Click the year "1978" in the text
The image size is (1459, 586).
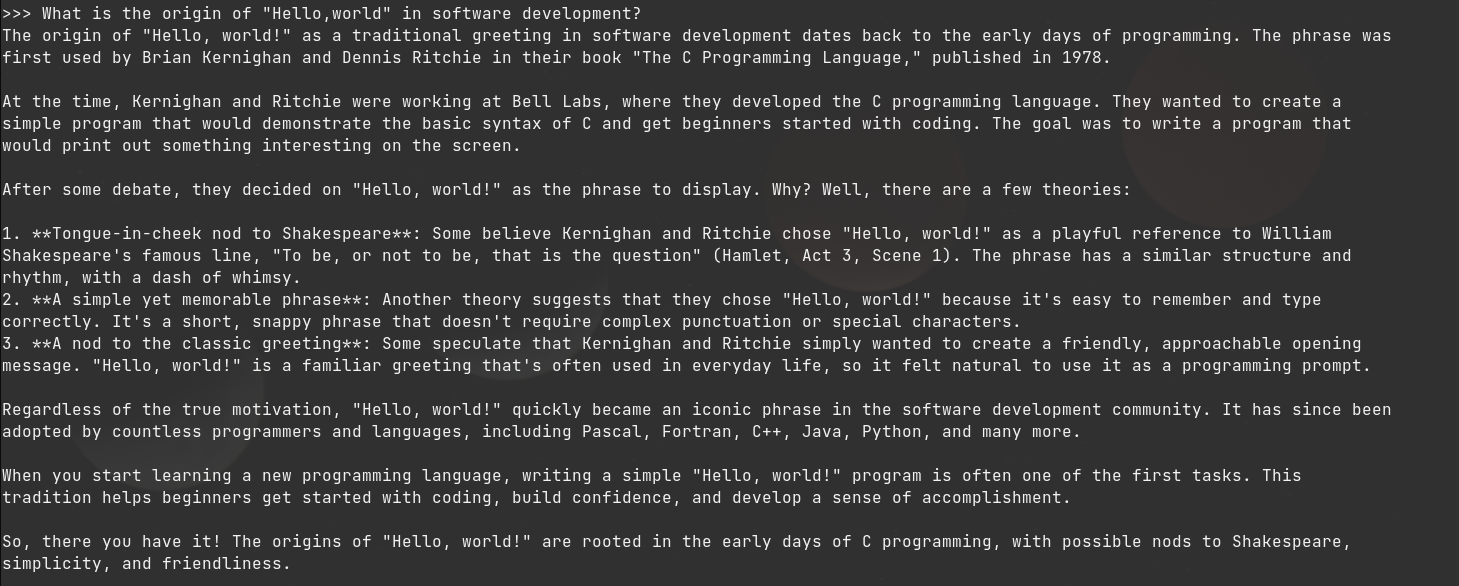point(1082,58)
